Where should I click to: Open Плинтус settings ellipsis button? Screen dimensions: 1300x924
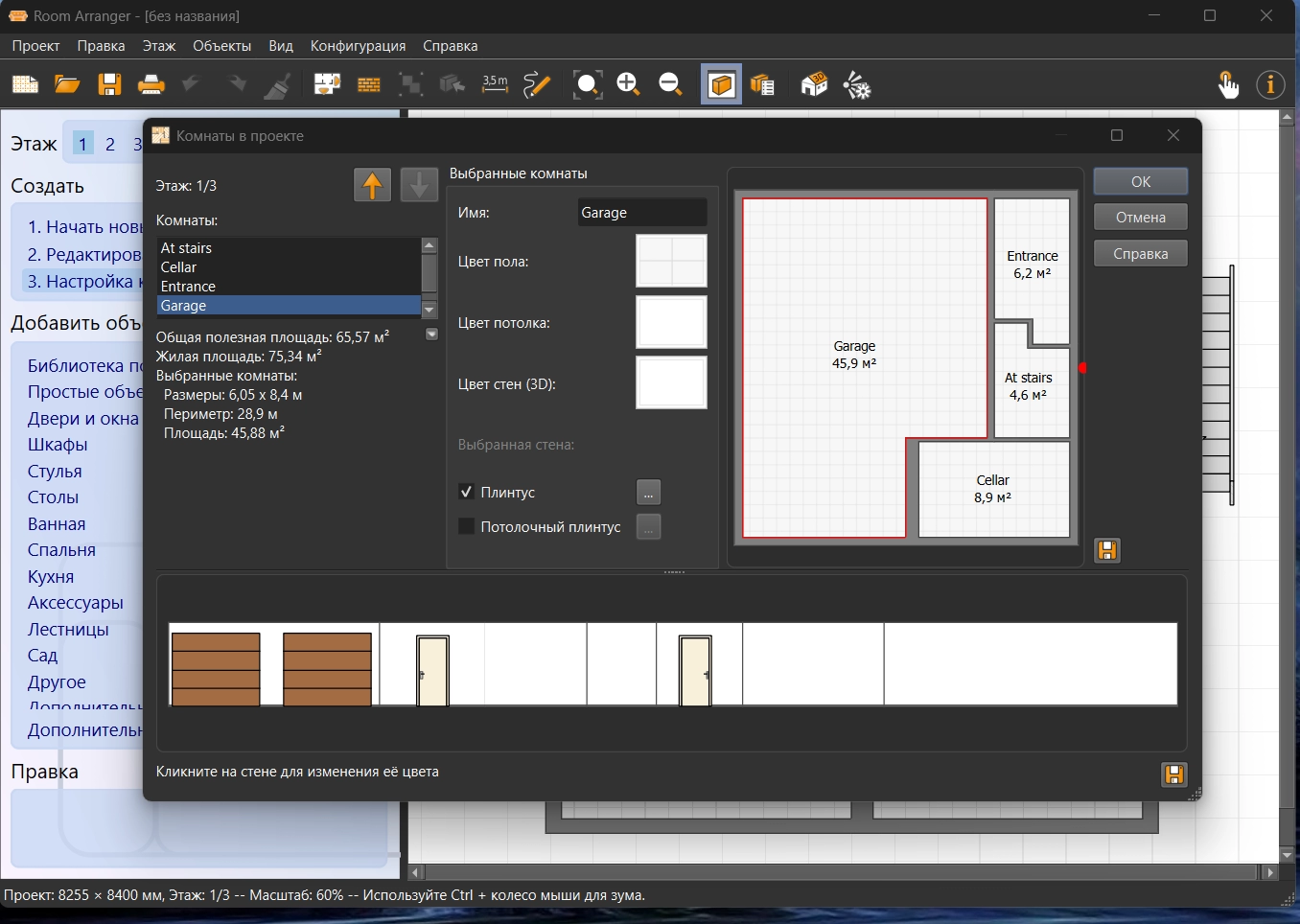(x=648, y=493)
